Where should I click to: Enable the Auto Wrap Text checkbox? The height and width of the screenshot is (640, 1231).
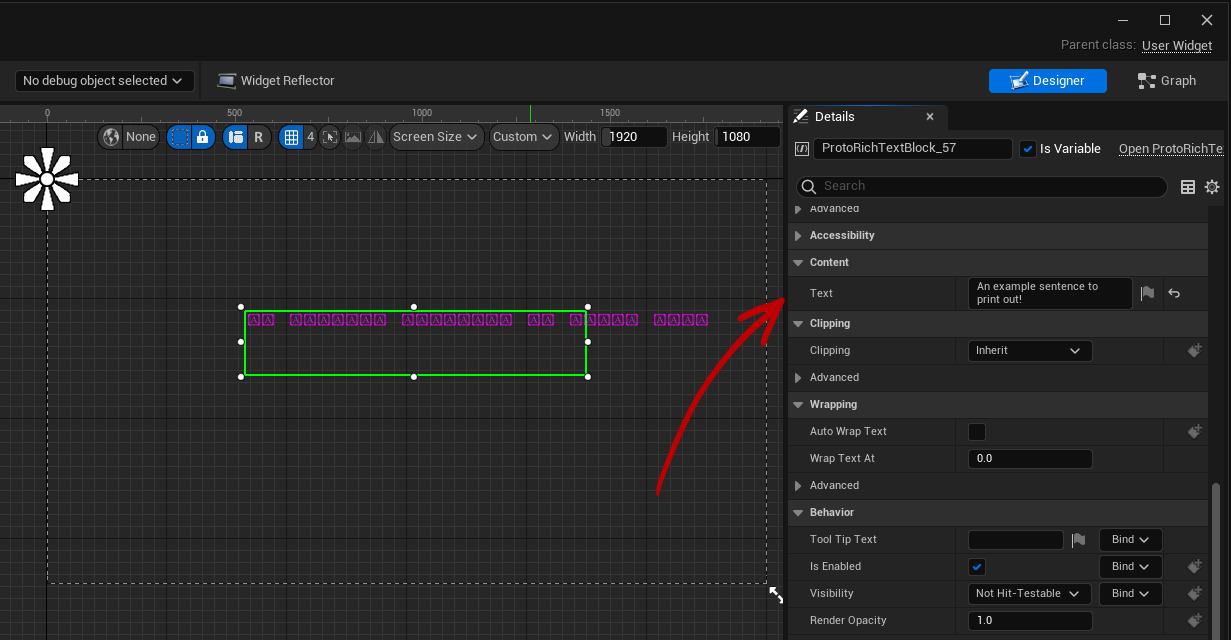tap(977, 432)
